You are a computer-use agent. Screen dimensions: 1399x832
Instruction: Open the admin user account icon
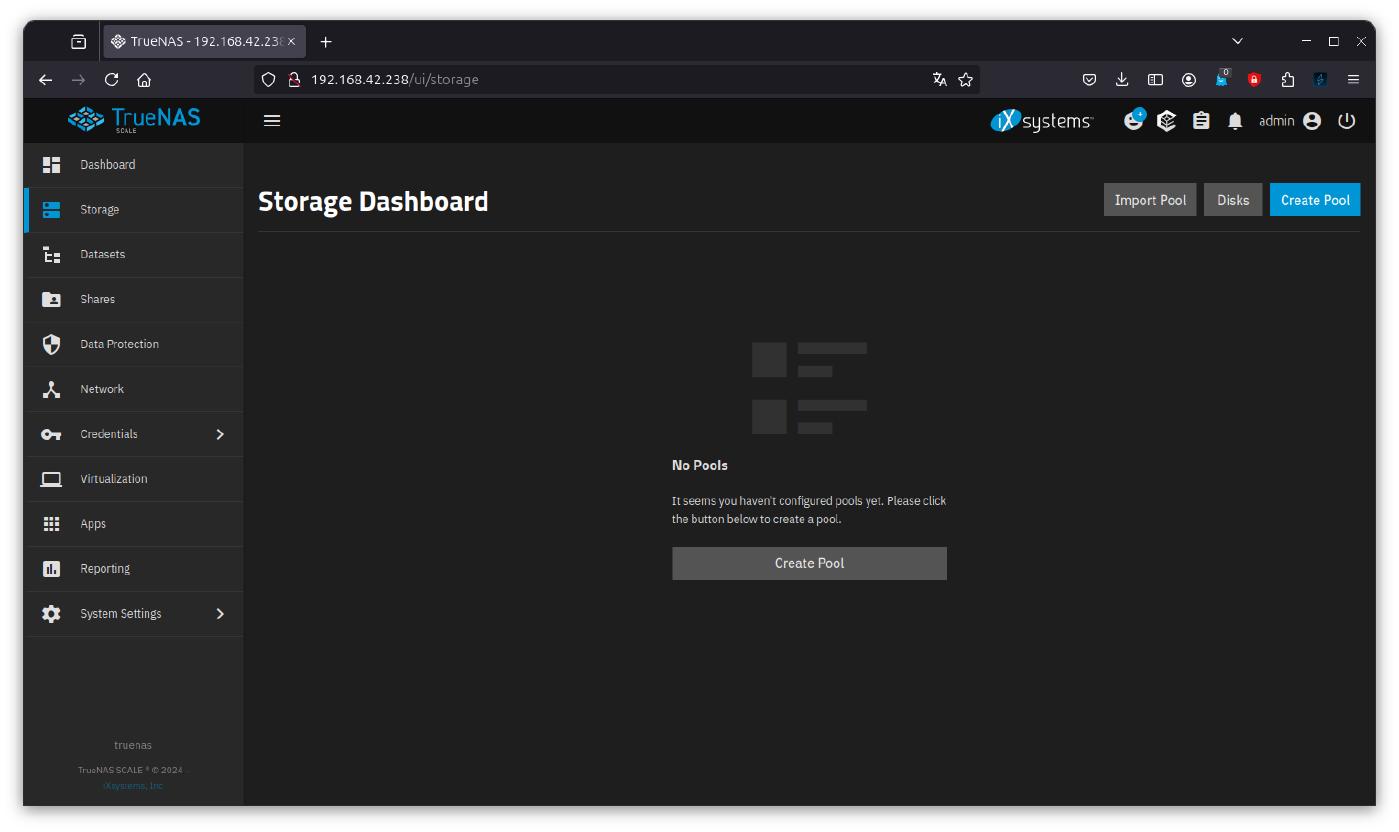coord(1312,121)
